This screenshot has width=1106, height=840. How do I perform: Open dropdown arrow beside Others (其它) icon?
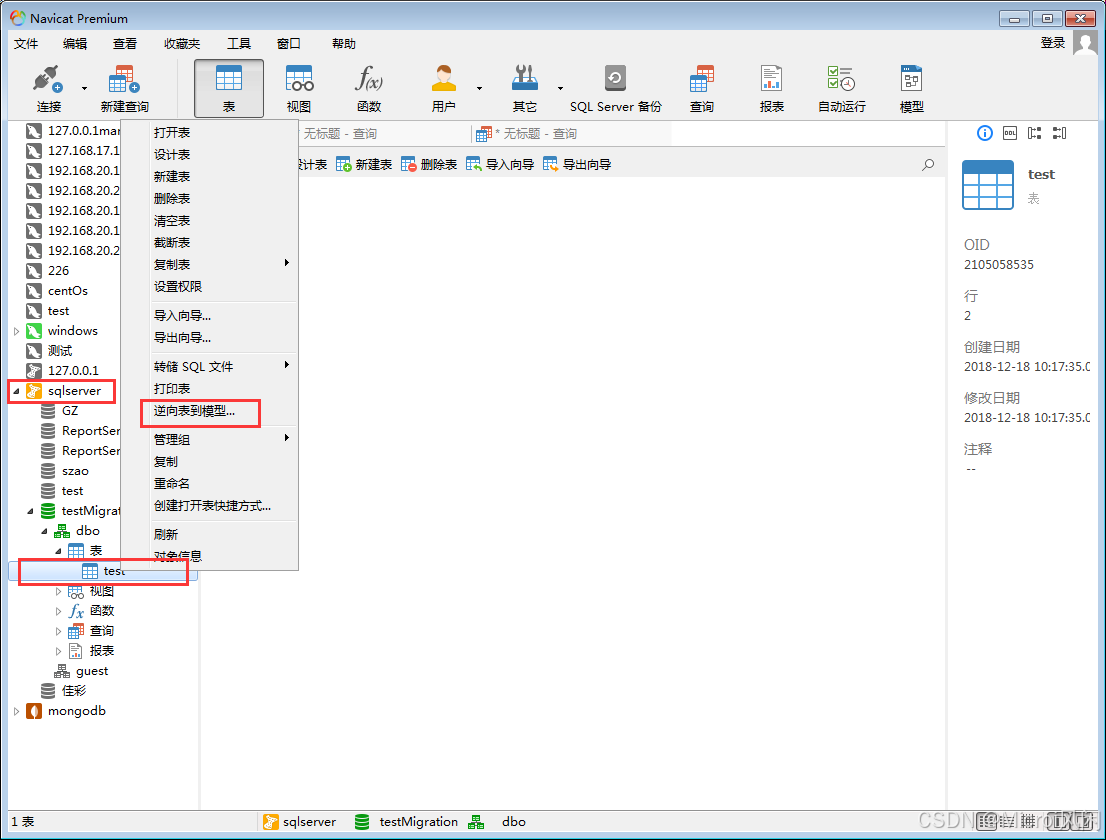click(561, 88)
